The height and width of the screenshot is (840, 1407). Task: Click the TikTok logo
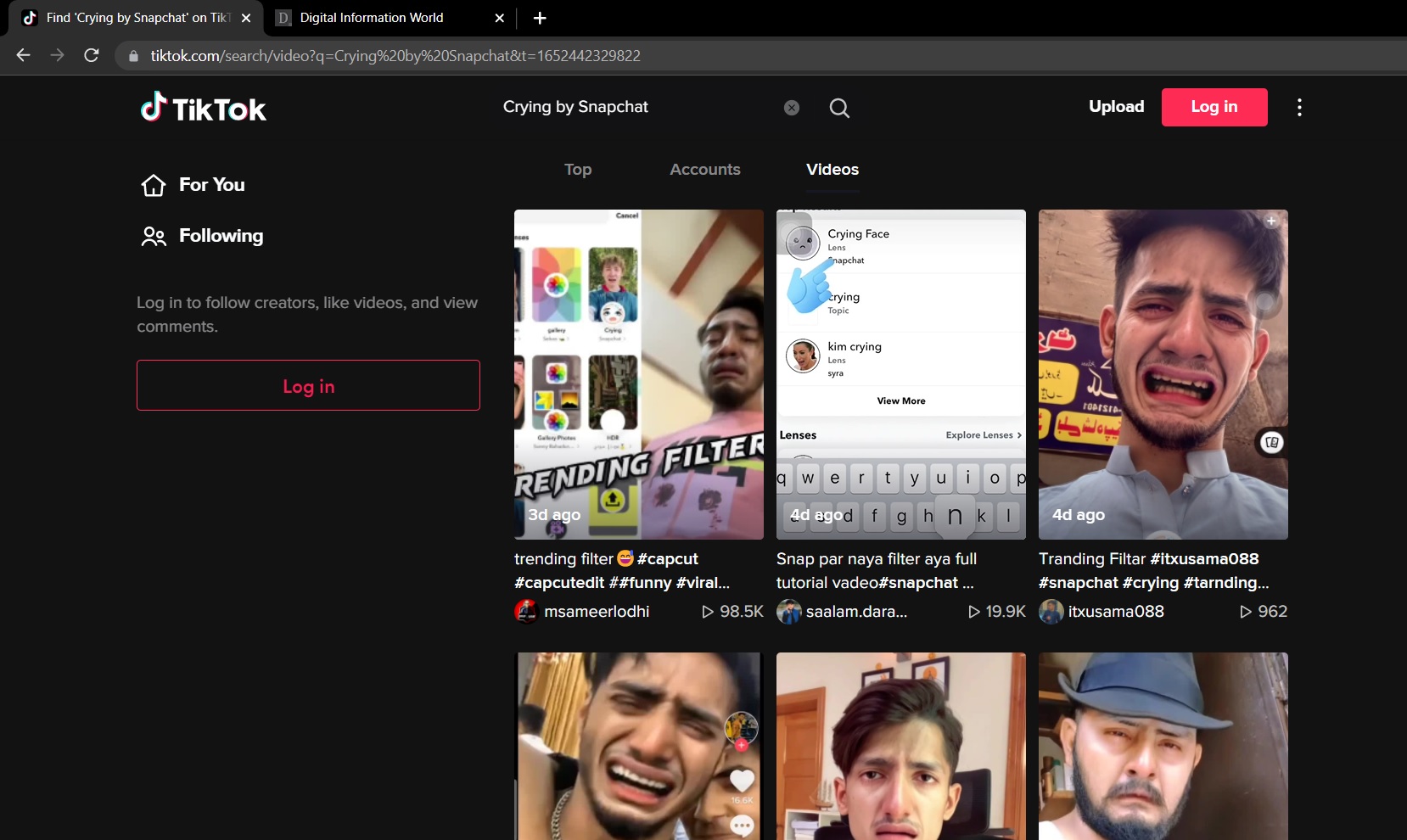tap(204, 108)
